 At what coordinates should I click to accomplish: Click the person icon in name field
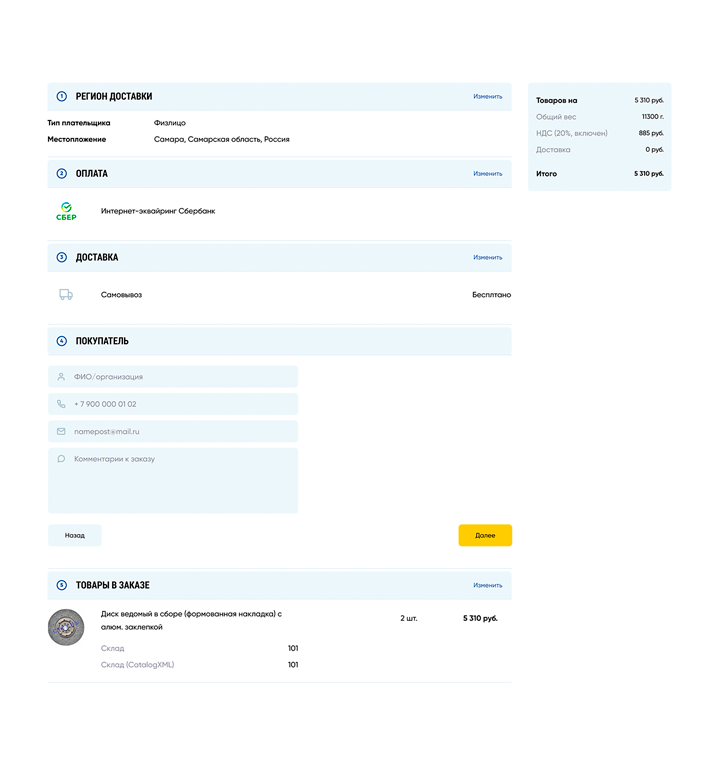pos(61,377)
